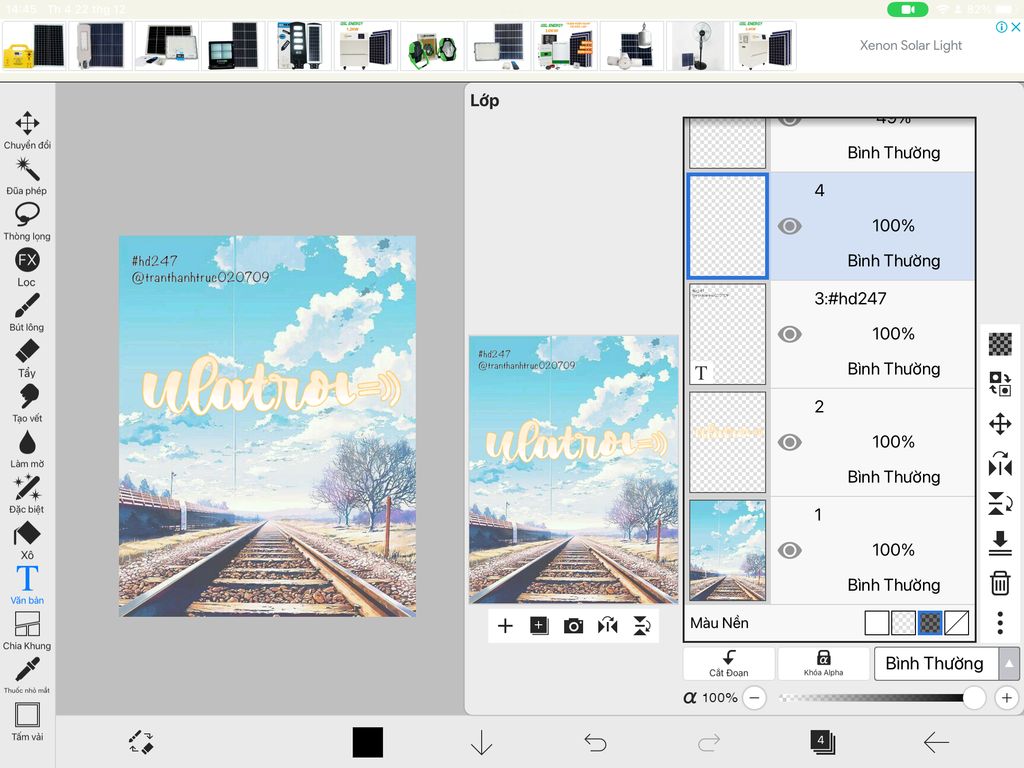Select the Tạo vết smudge tool

(x=27, y=404)
